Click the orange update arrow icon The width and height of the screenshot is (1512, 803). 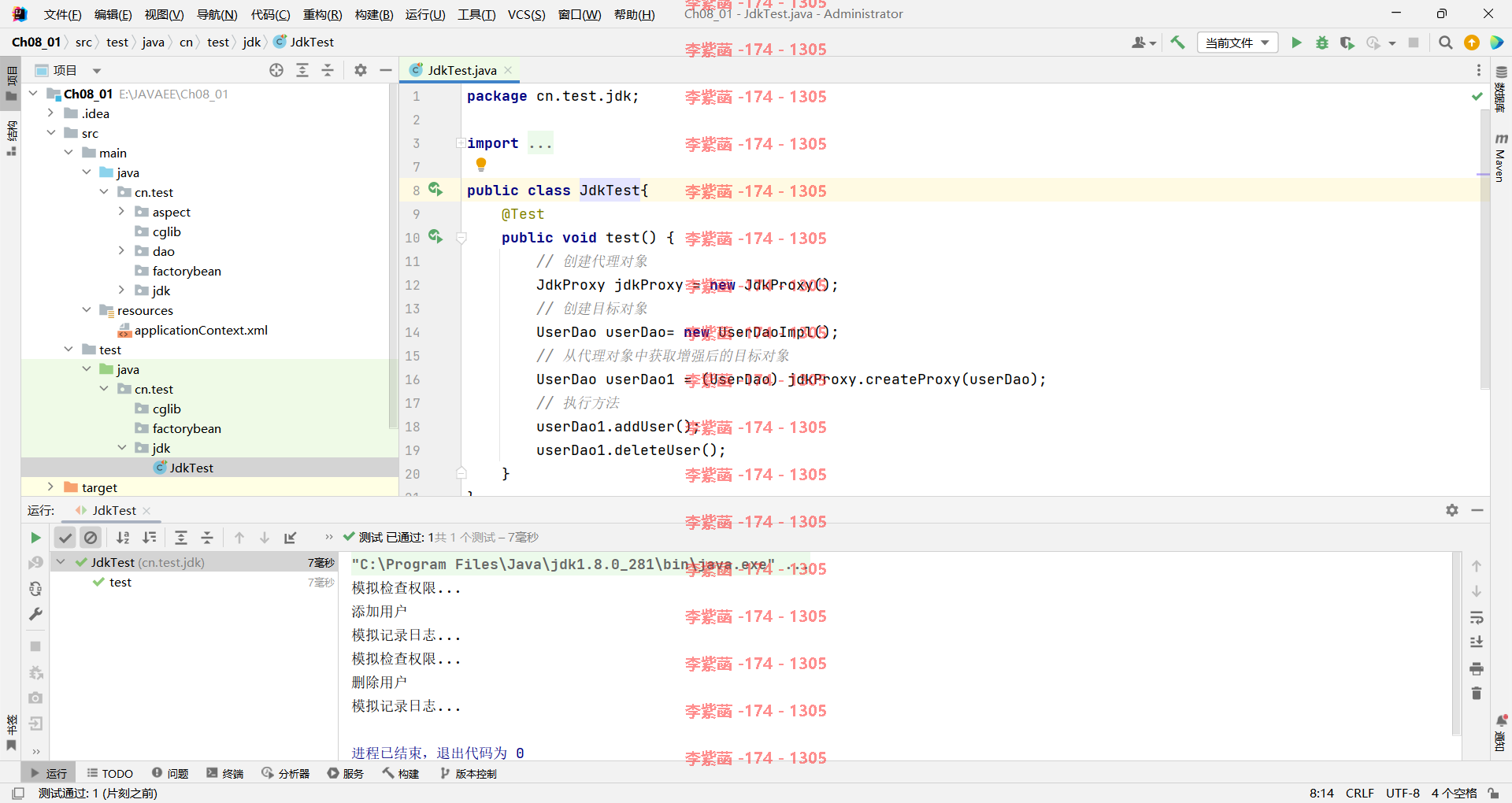(1472, 43)
